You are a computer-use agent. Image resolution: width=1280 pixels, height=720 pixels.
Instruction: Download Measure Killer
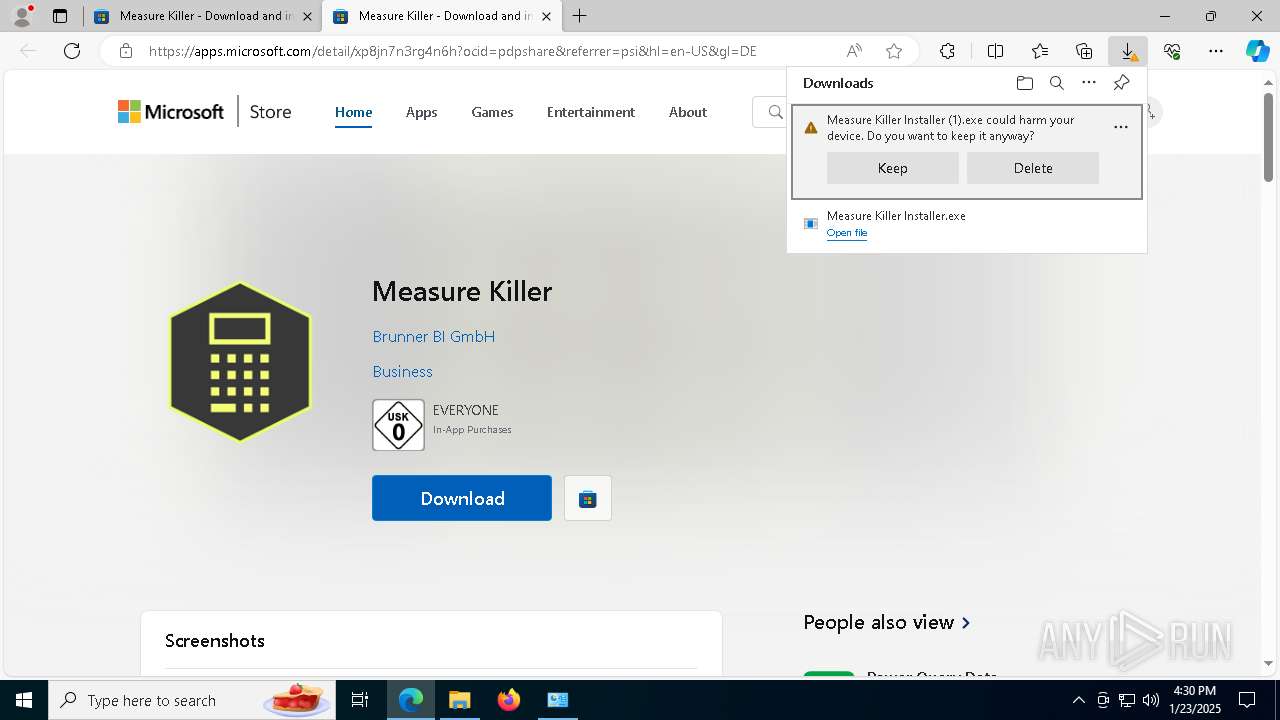(x=462, y=498)
